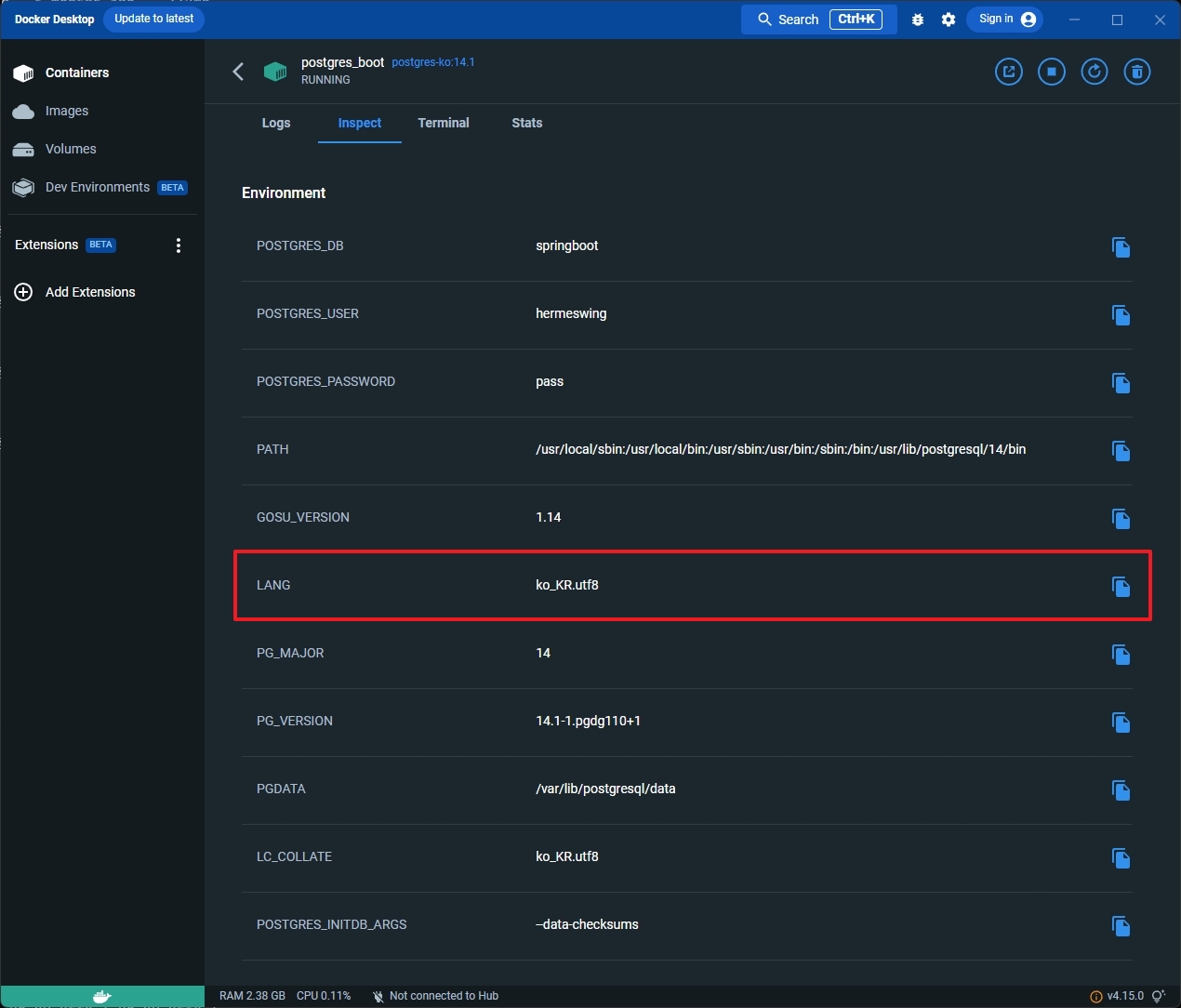The width and height of the screenshot is (1181, 1008).
Task: Copy the POSTGRES_PASSWORD value
Action: point(1121,383)
